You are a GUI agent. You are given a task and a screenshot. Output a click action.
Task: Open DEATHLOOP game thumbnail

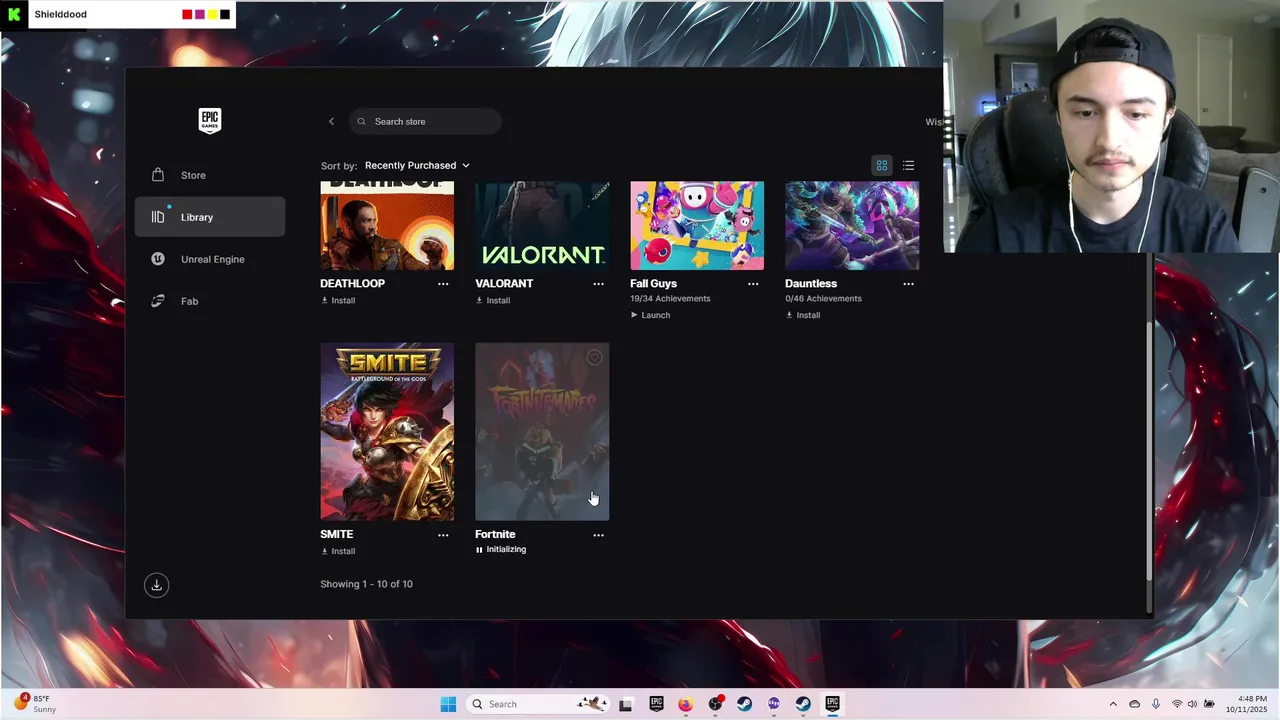click(387, 226)
